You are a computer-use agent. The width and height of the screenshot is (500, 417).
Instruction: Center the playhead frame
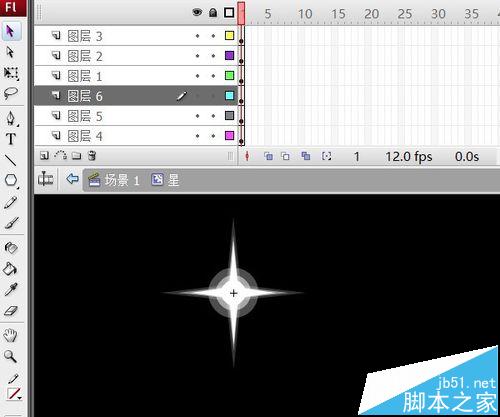pos(247,156)
